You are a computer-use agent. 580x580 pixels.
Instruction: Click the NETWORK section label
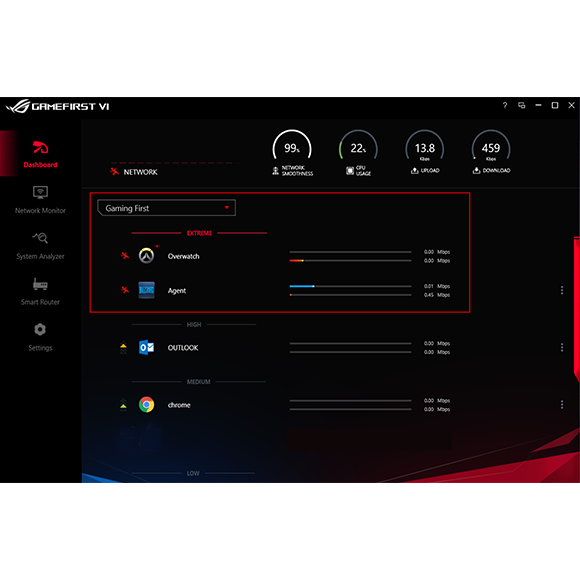[x=140, y=172]
